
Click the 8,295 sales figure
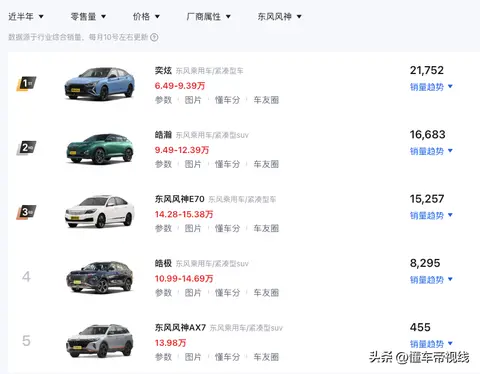coord(425,263)
